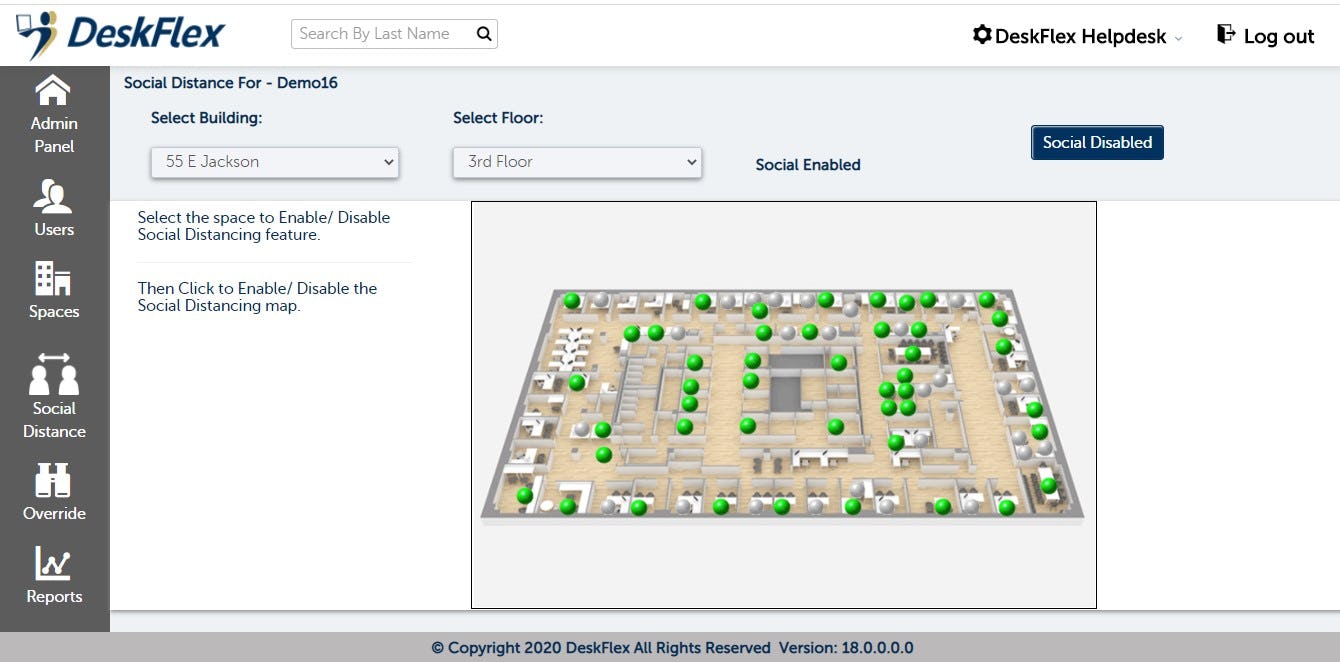Click the search magnifier icon

(x=484, y=33)
